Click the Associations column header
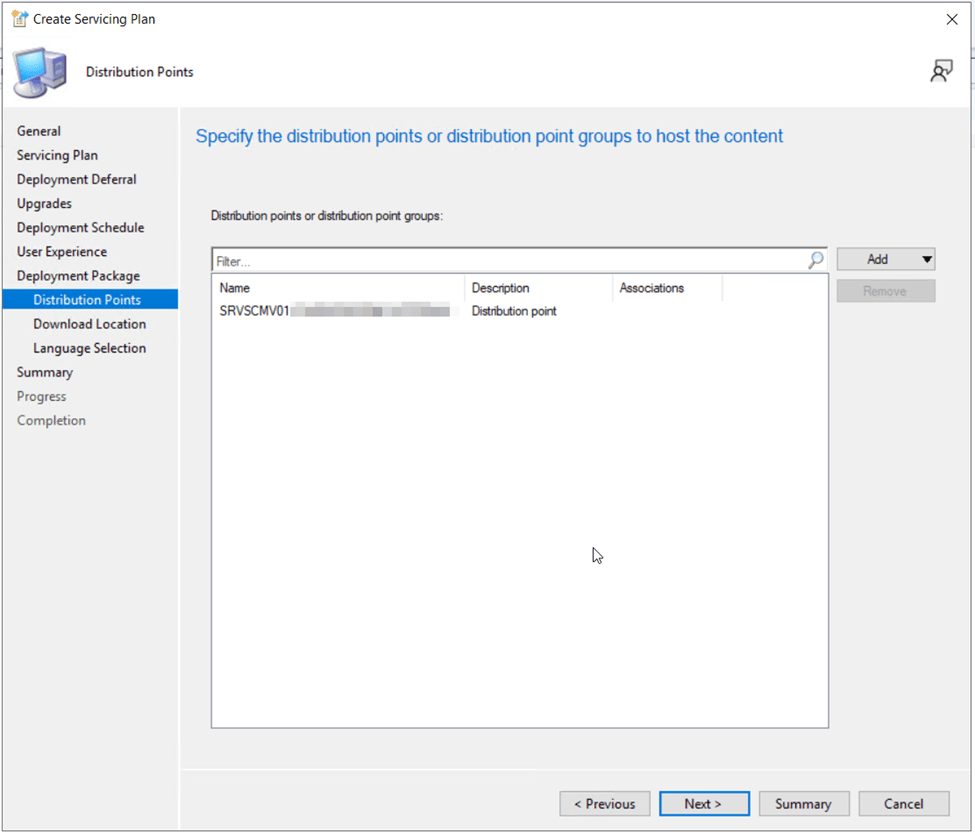975x834 pixels. (x=666, y=288)
